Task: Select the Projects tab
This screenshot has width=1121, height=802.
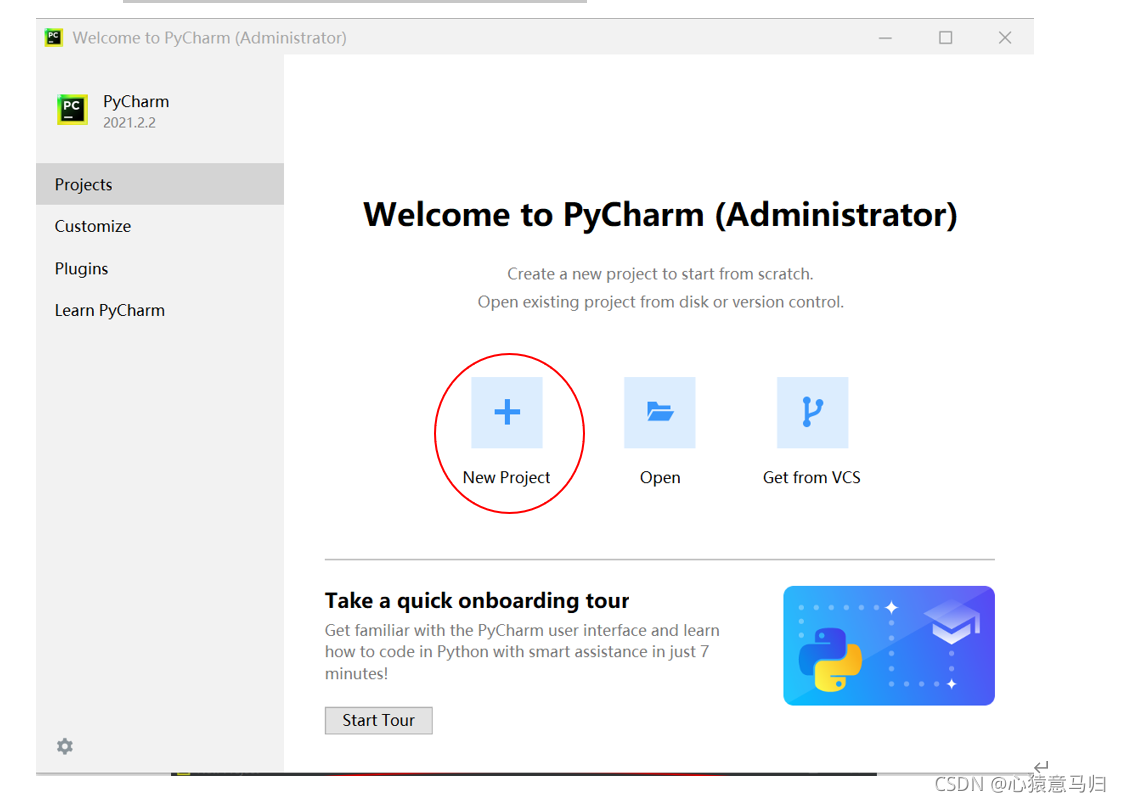Action: pyautogui.click(x=160, y=184)
